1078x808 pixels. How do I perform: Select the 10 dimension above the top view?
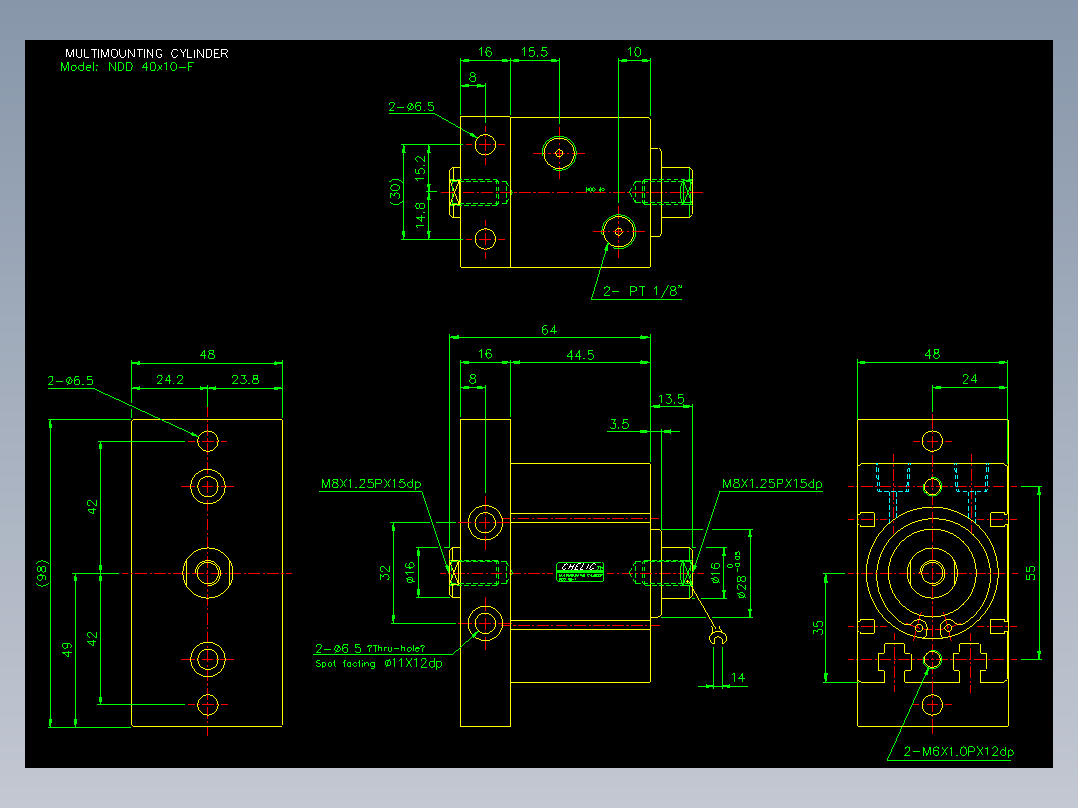coord(634,52)
